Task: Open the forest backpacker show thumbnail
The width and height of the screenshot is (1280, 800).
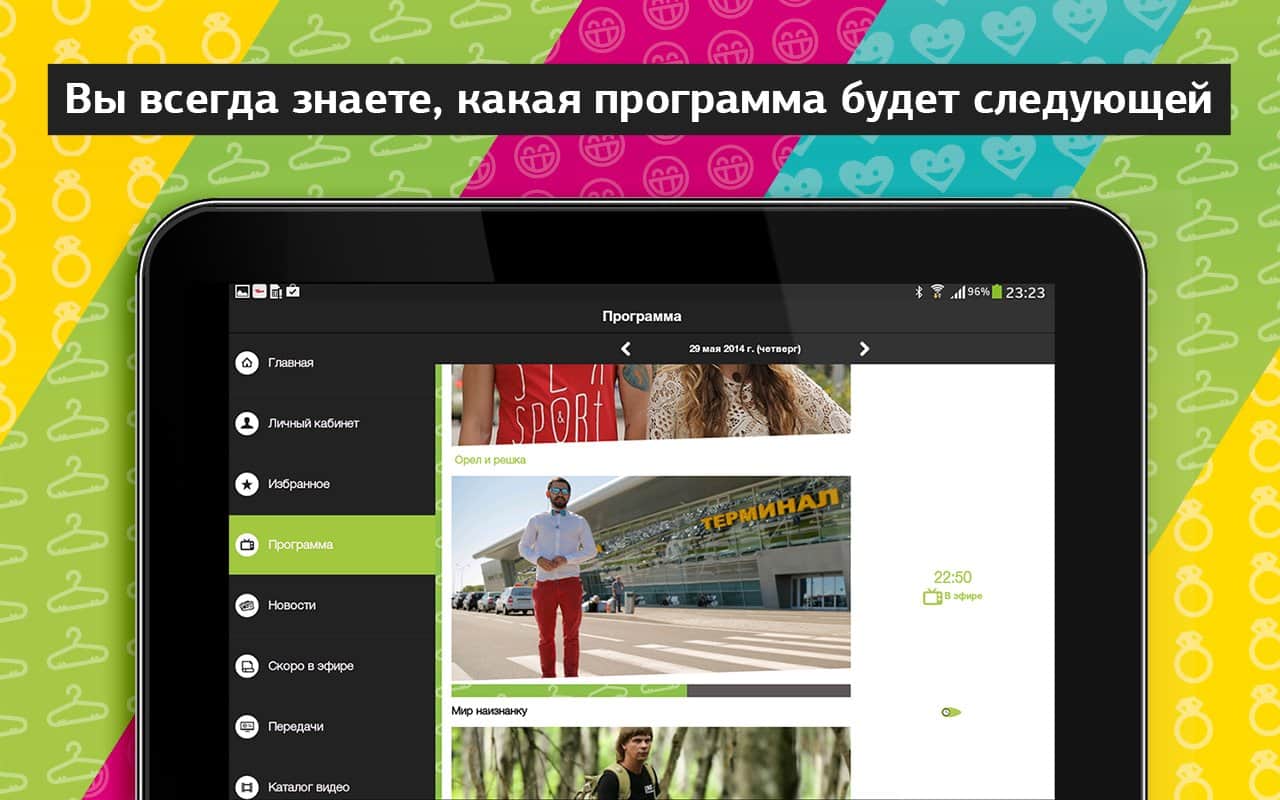Action: tap(650, 763)
